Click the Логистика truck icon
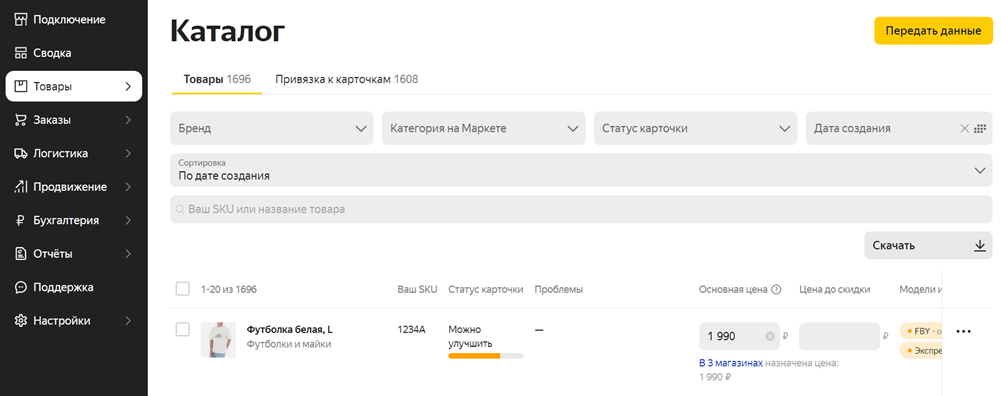Screen dimensions: 1001x396 coord(21,153)
